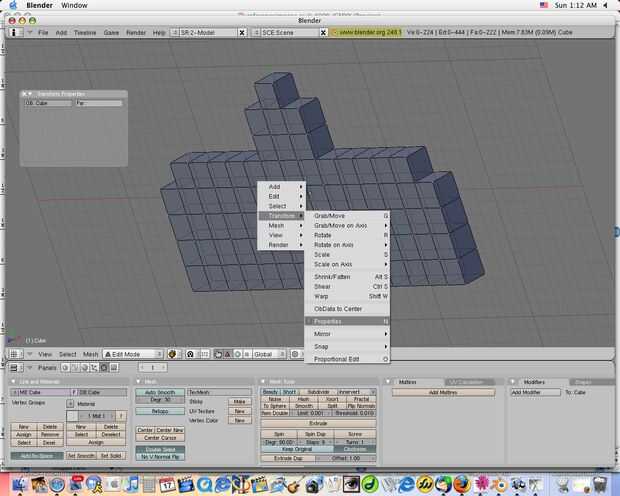Open the Mirror submenu entry
The width and height of the screenshot is (620, 496).
point(347,334)
